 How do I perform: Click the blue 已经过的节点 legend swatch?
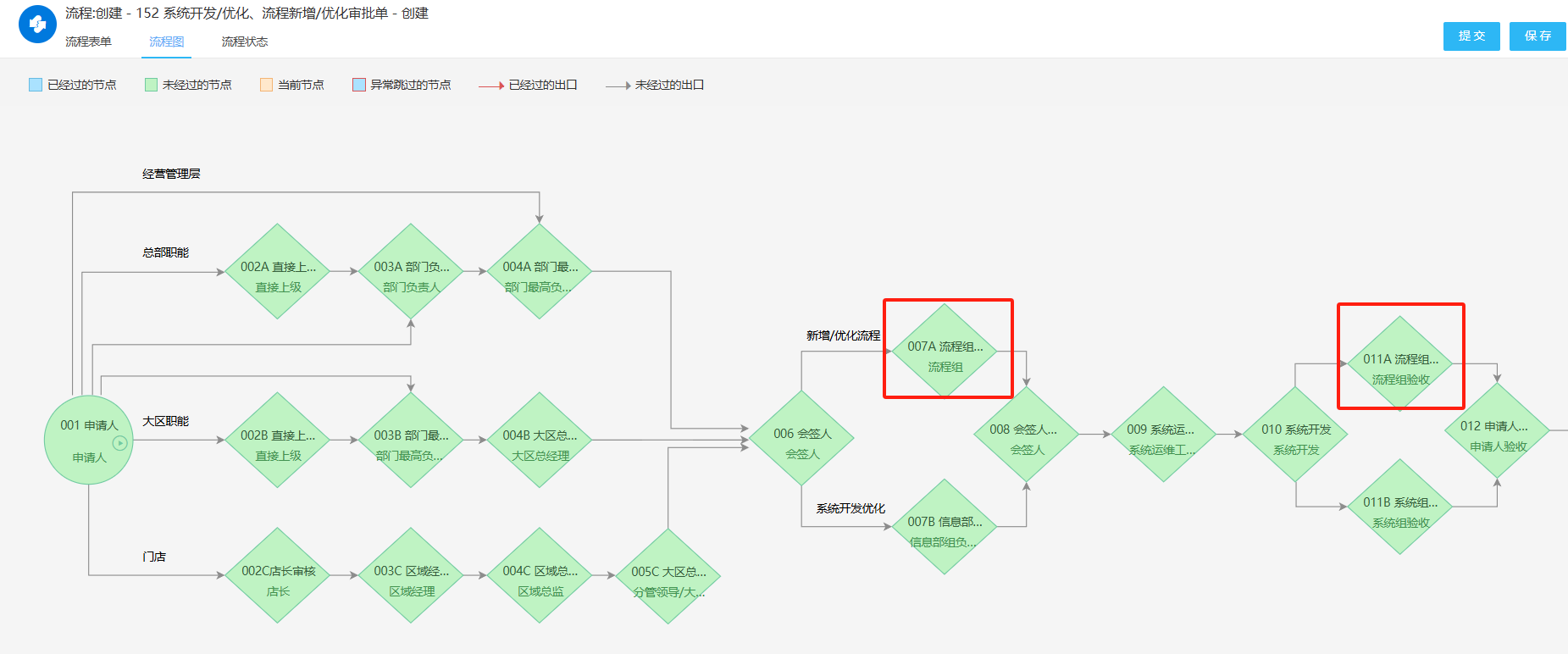[36, 85]
